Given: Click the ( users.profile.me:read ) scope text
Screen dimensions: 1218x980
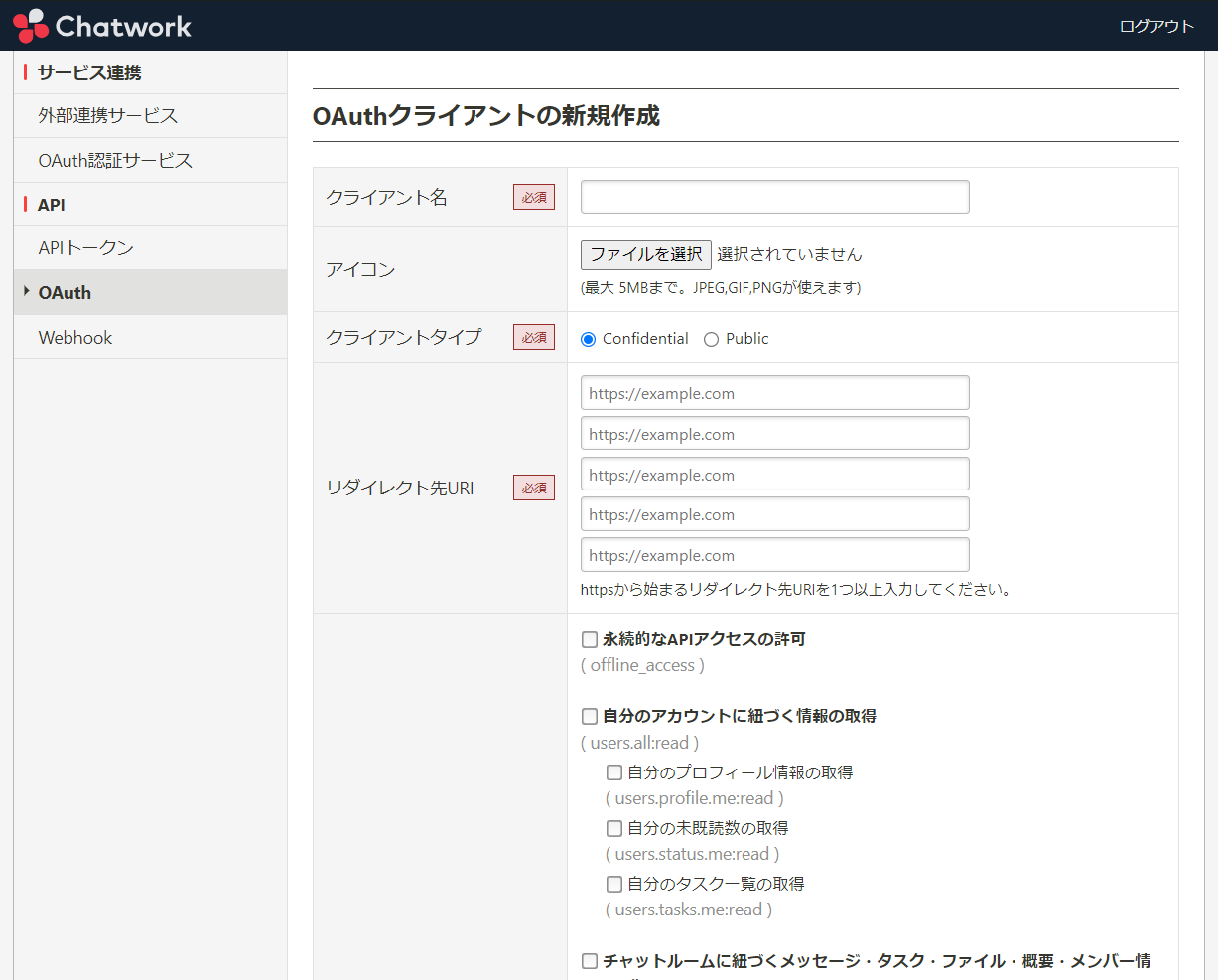Looking at the screenshot, I should tap(695, 798).
